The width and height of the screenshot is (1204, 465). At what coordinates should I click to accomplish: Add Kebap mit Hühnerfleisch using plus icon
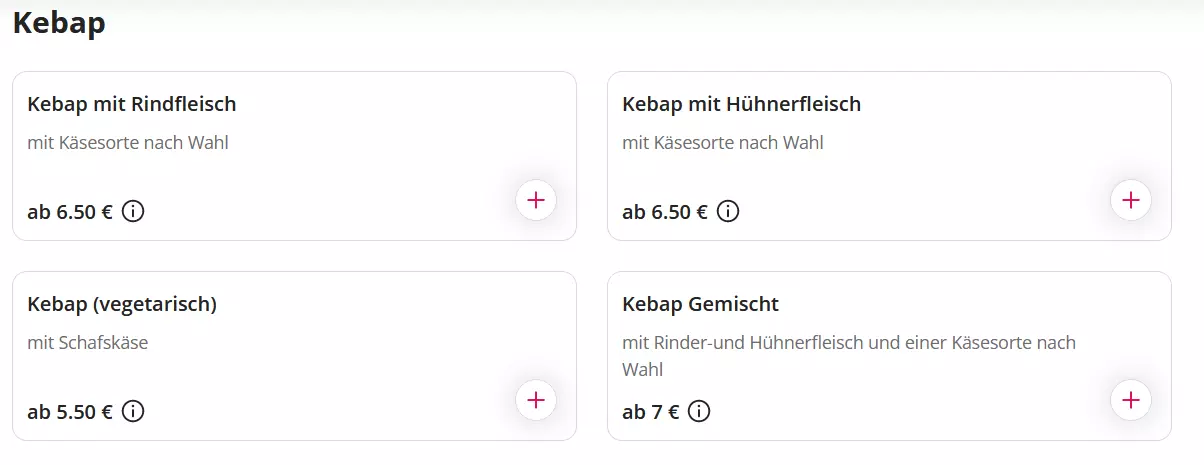[1131, 200]
